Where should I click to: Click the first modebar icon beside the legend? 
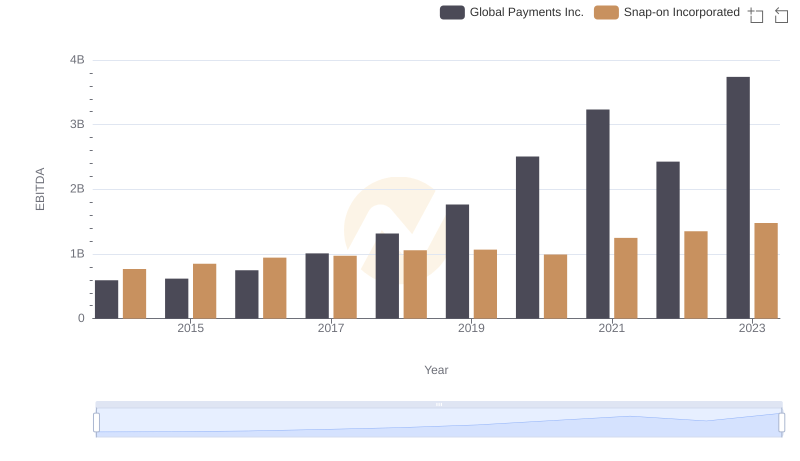click(756, 15)
